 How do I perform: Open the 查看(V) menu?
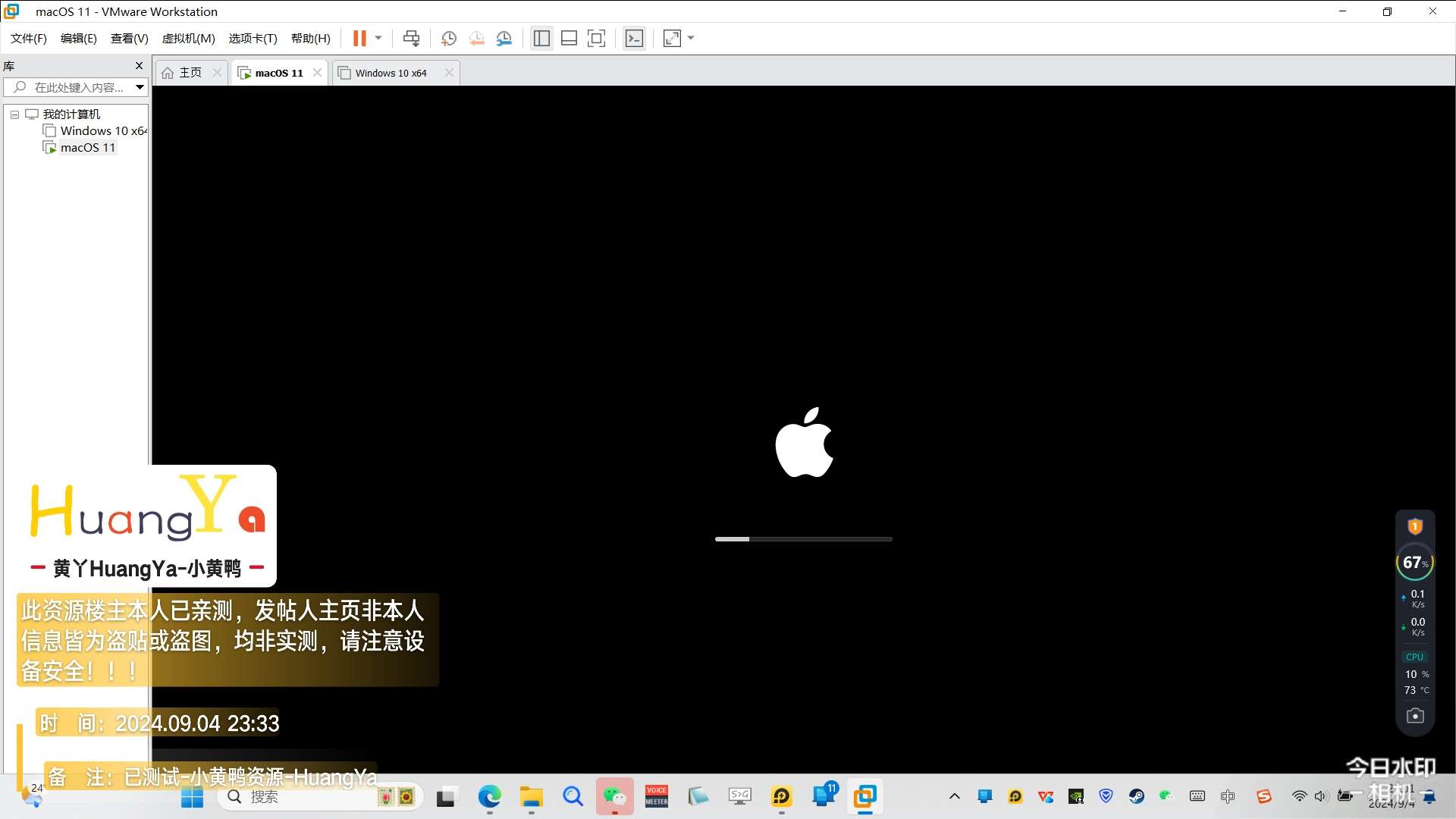(130, 39)
